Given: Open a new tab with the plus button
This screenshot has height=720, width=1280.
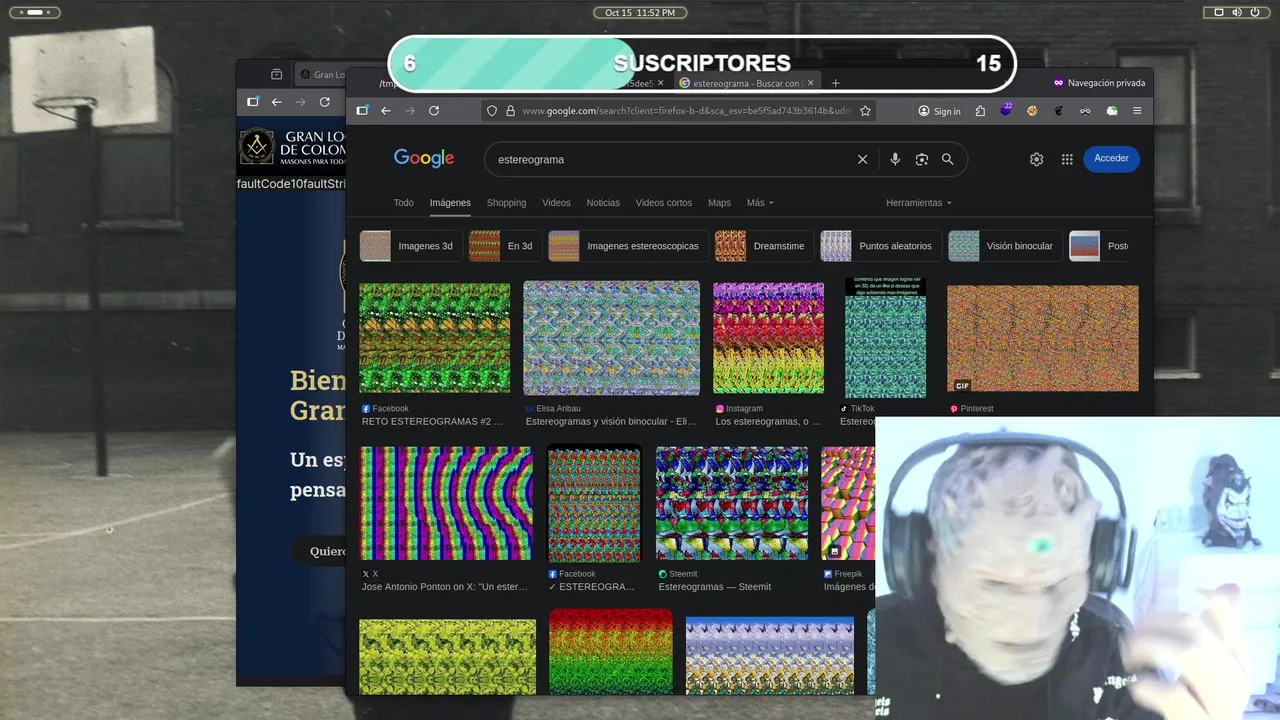Looking at the screenshot, I should point(836,83).
